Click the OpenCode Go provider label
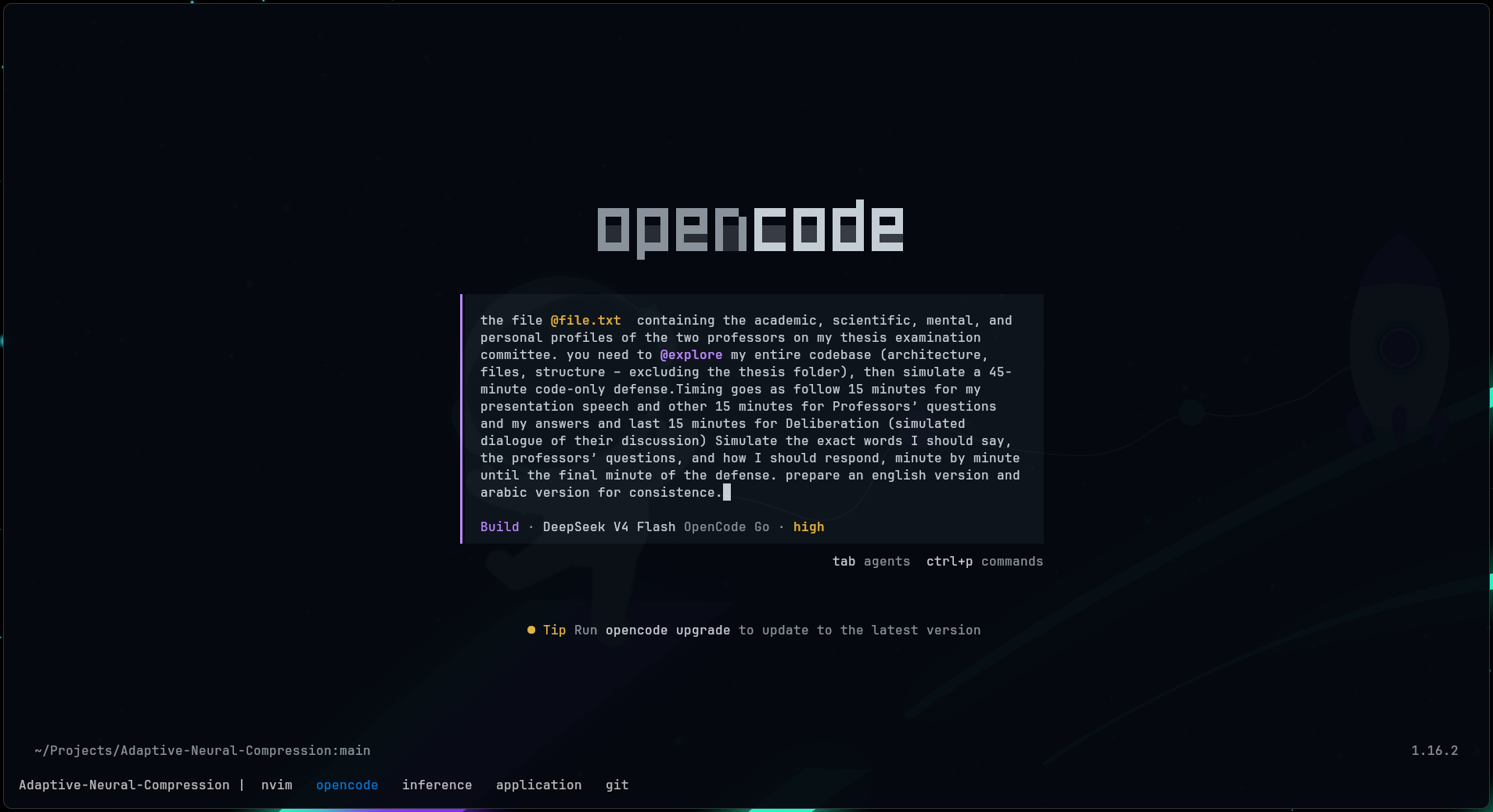 click(x=727, y=526)
